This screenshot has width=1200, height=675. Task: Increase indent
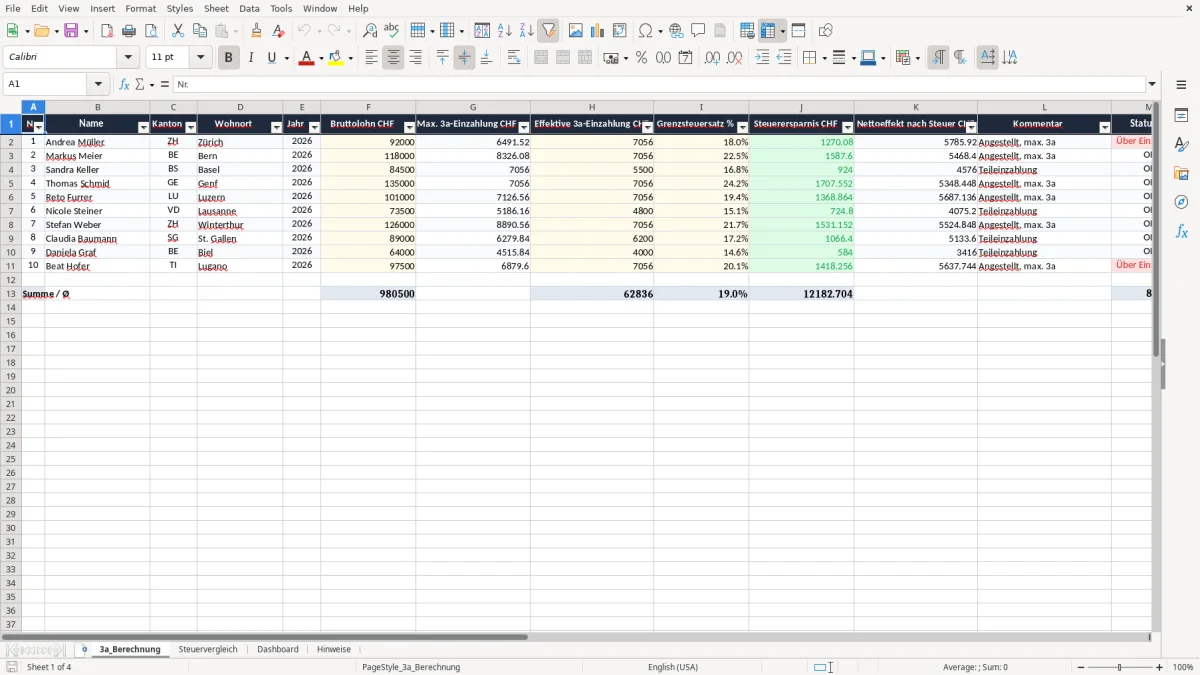(x=762, y=58)
